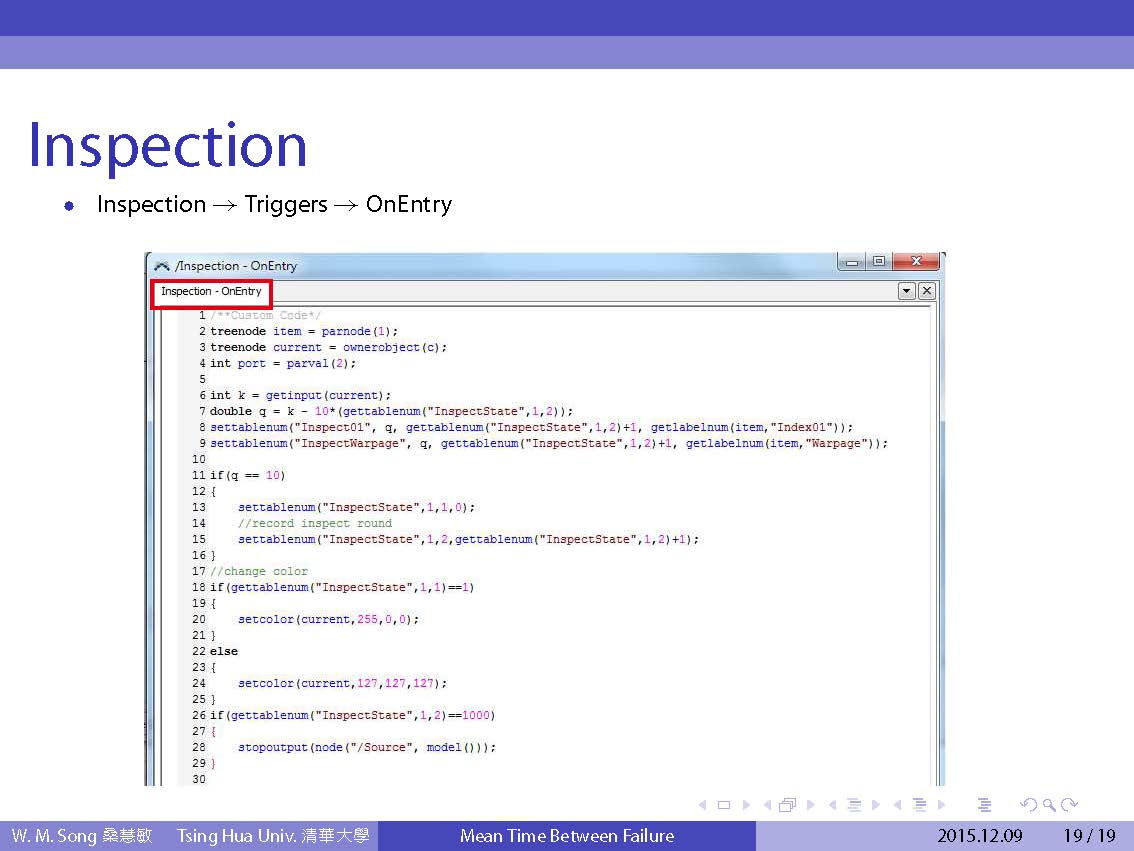Click the frame (stacked pages) navigation icon

tap(787, 805)
